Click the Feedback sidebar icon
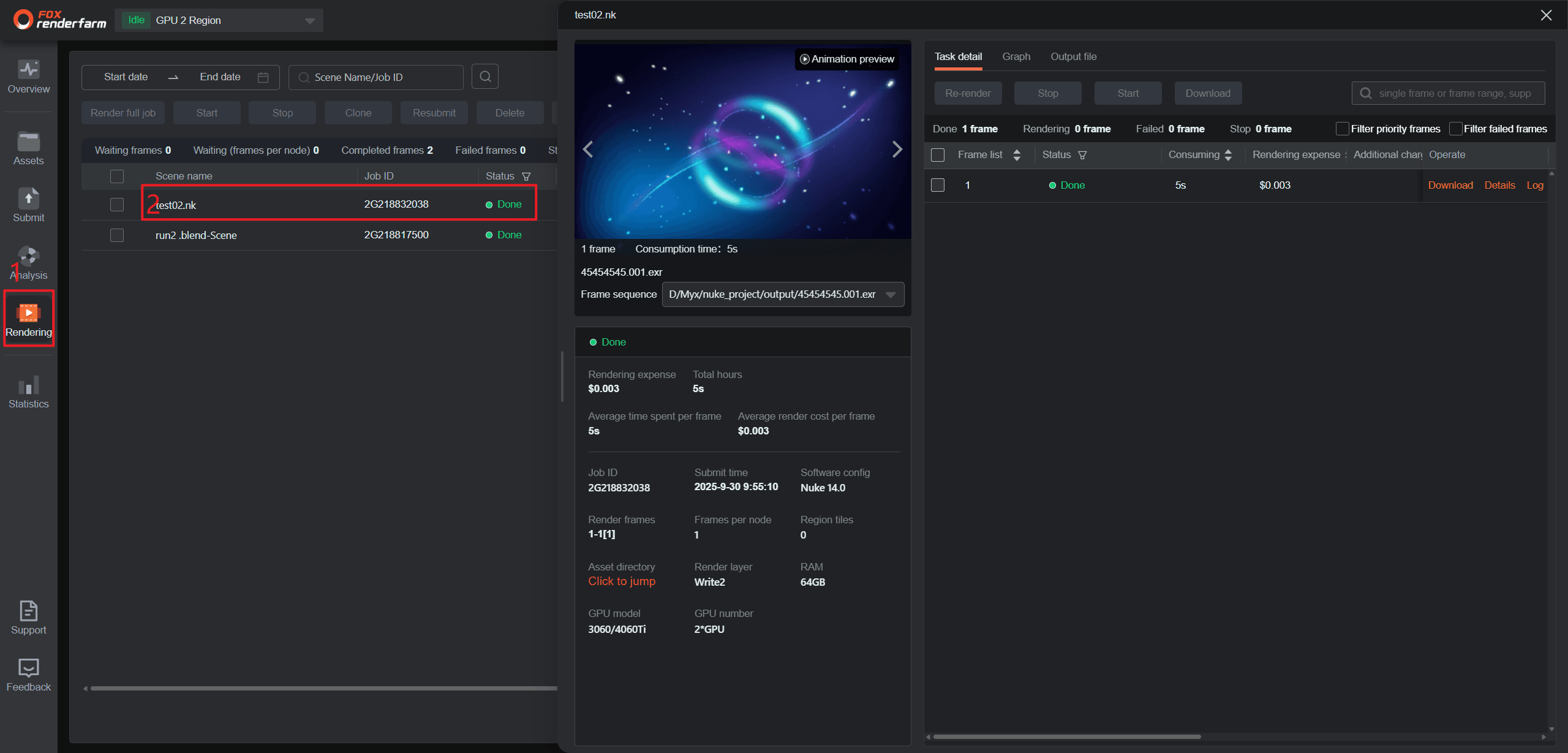The image size is (1568, 753). tap(28, 668)
